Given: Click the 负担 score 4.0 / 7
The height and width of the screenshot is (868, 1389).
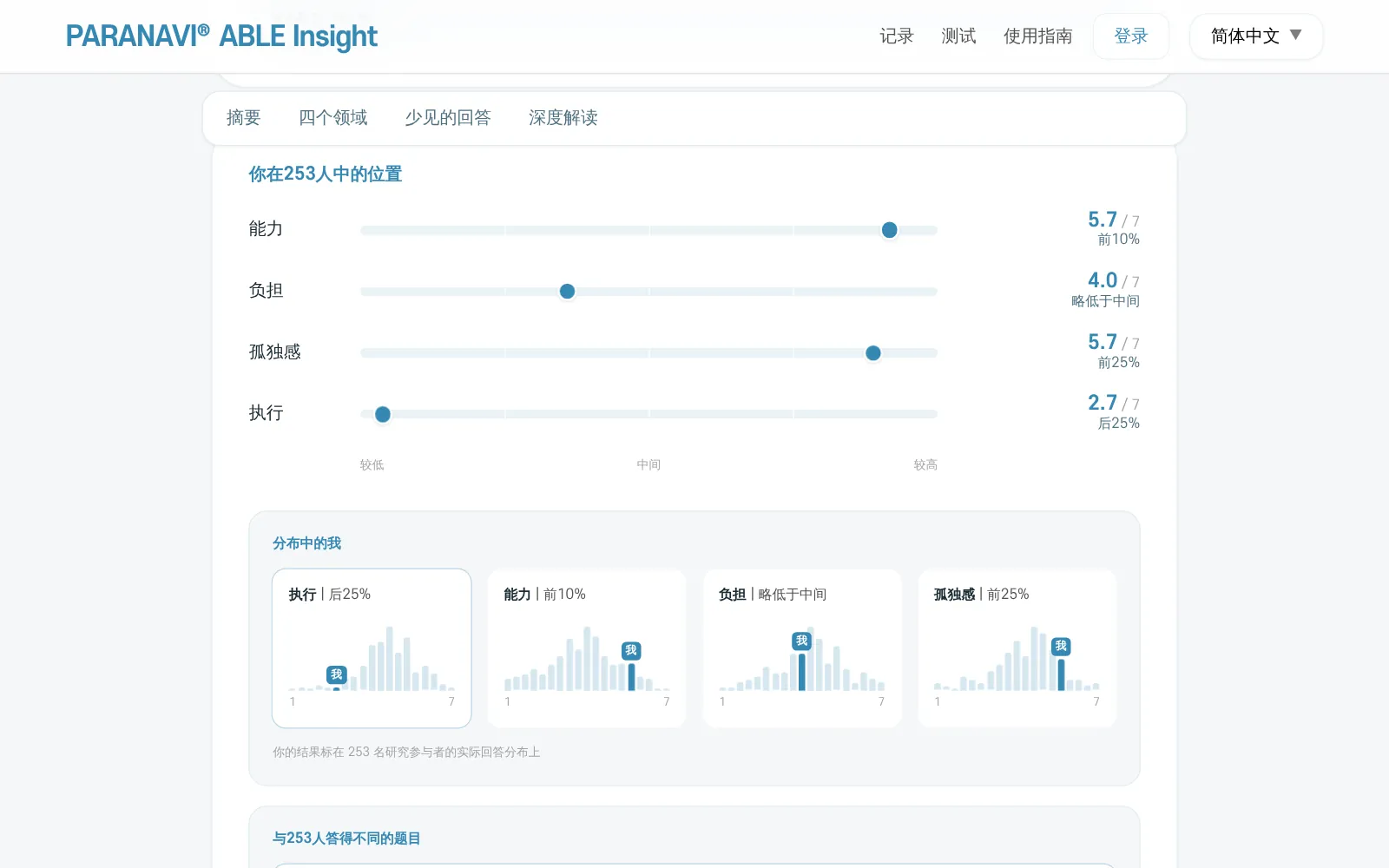Looking at the screenshot, I should point(1114,280).
